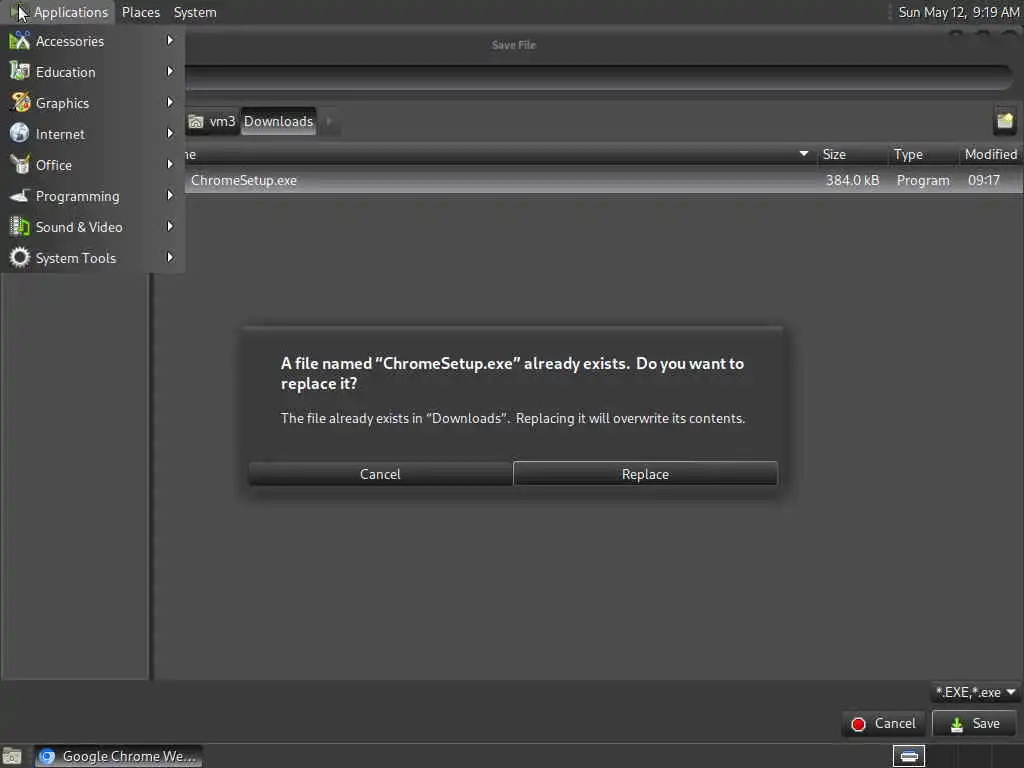Screen dimensions: 1024x768
Task: Expand the Accessories submenu arrow
Action: pyautogui.click(x=170, y=40)
